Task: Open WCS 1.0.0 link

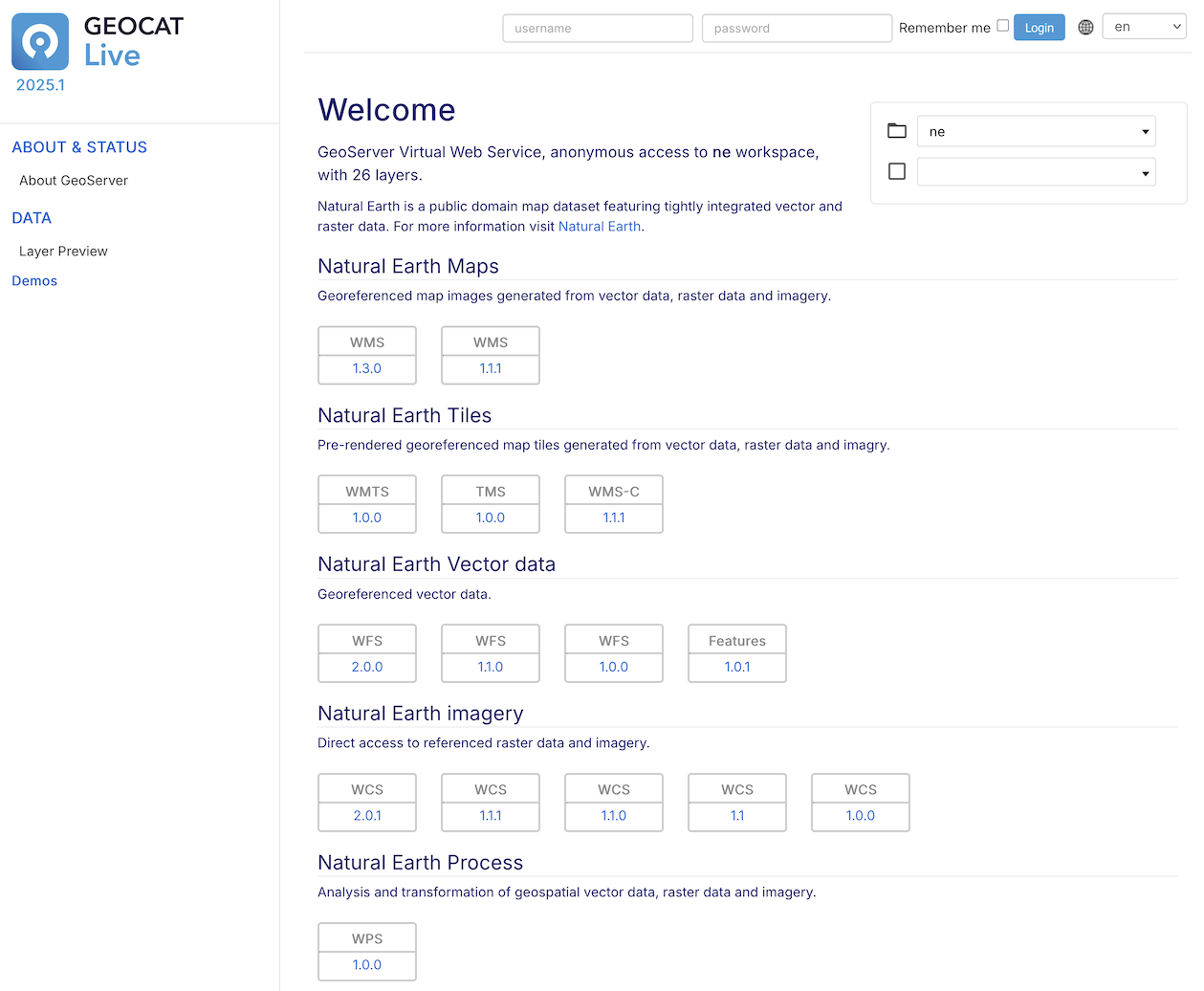Action: coord(861,816)
